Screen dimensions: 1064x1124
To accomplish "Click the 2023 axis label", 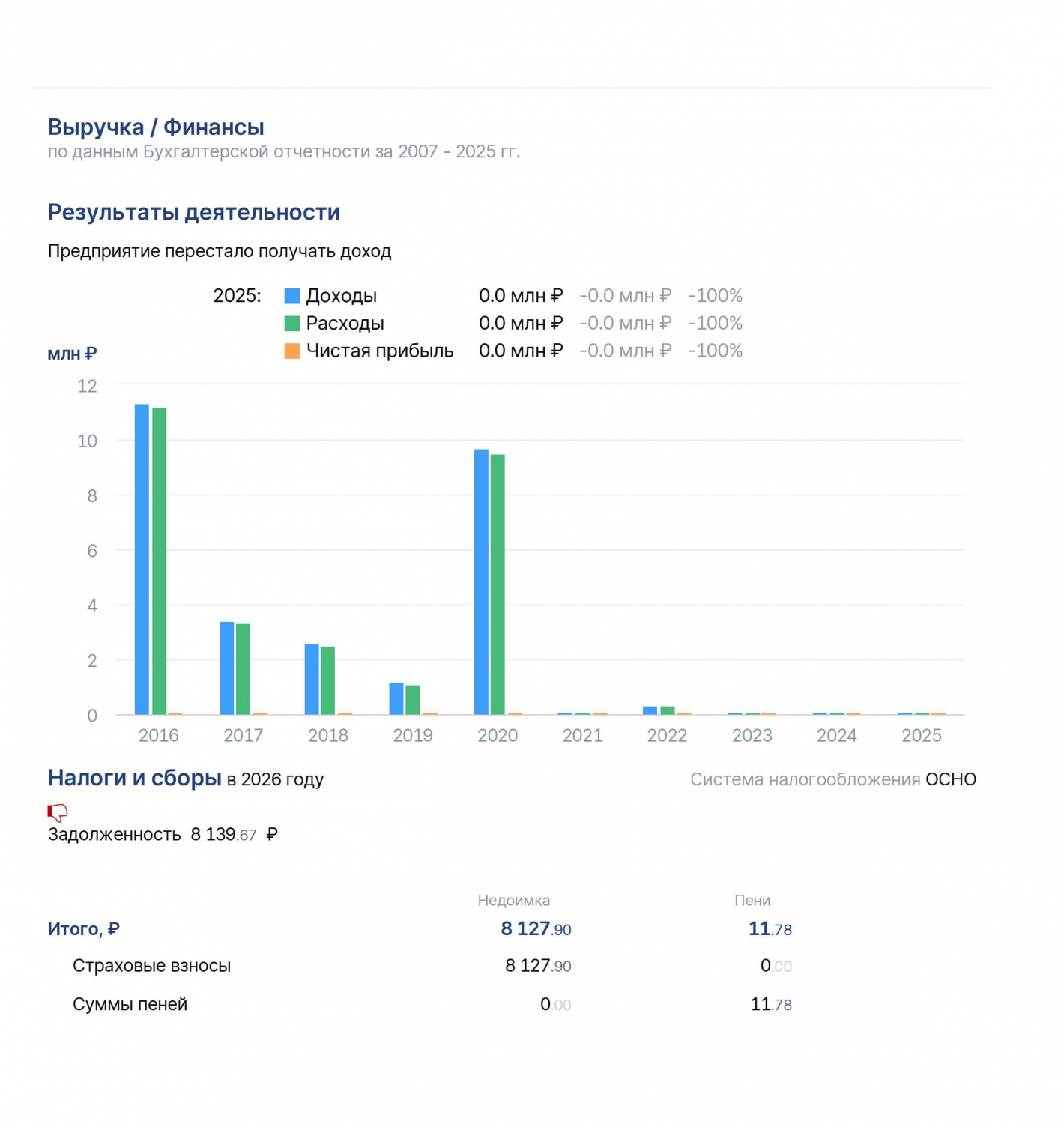I will coord(752,735).
